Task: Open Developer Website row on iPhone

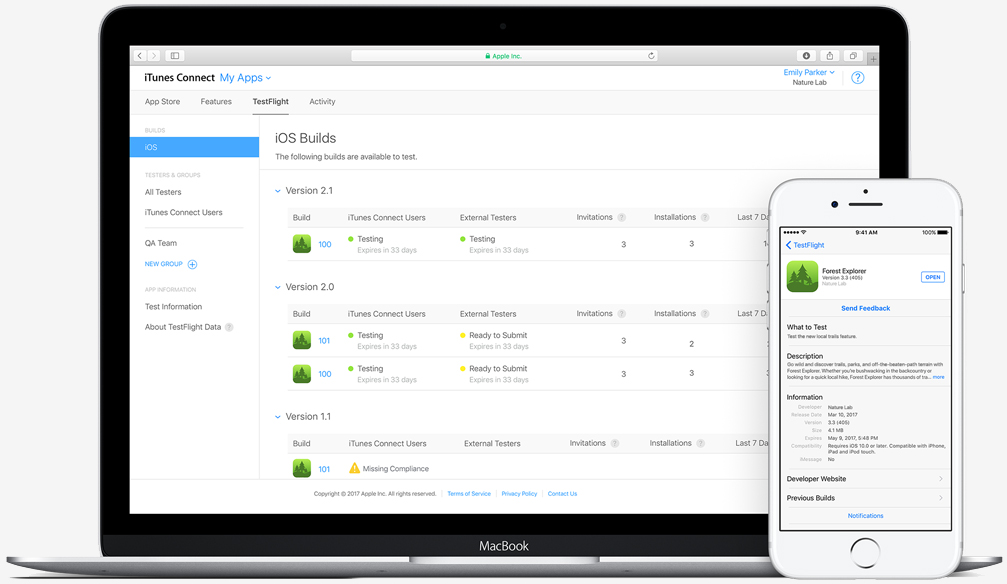Action: pos(865,479)
